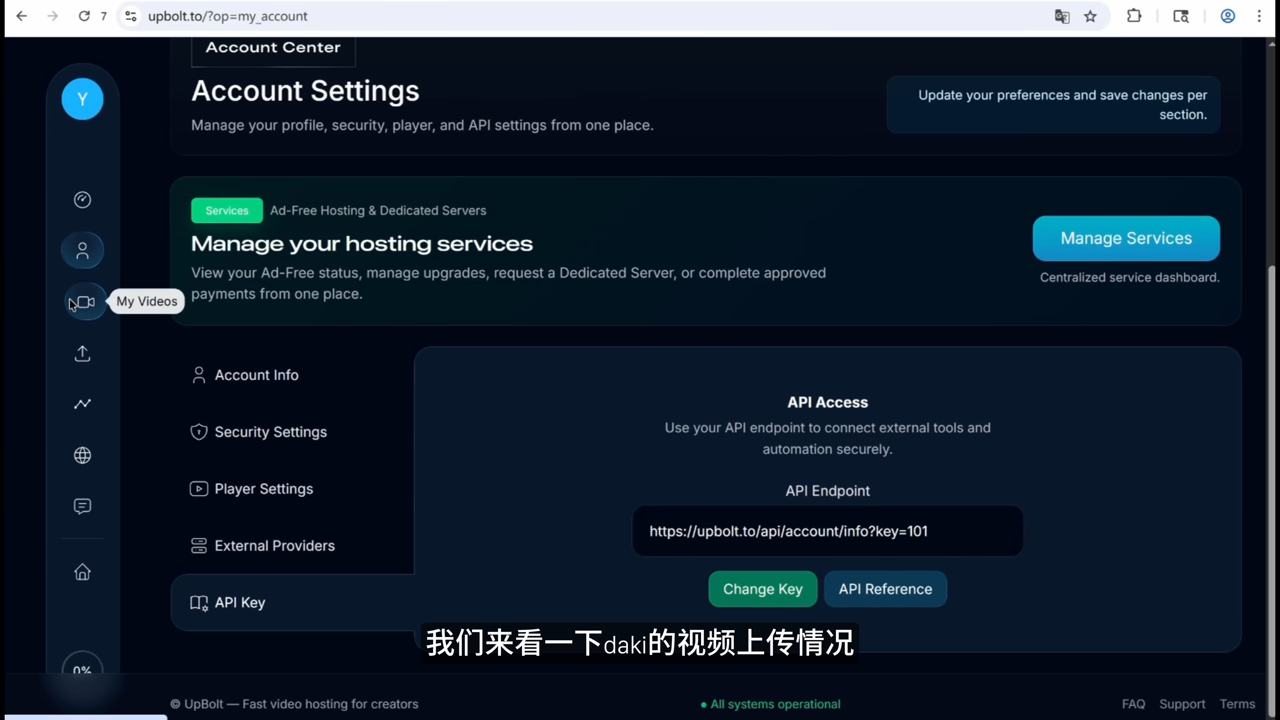
Task: Open the home icon in sidebar
Action: (x=82, y=572)
